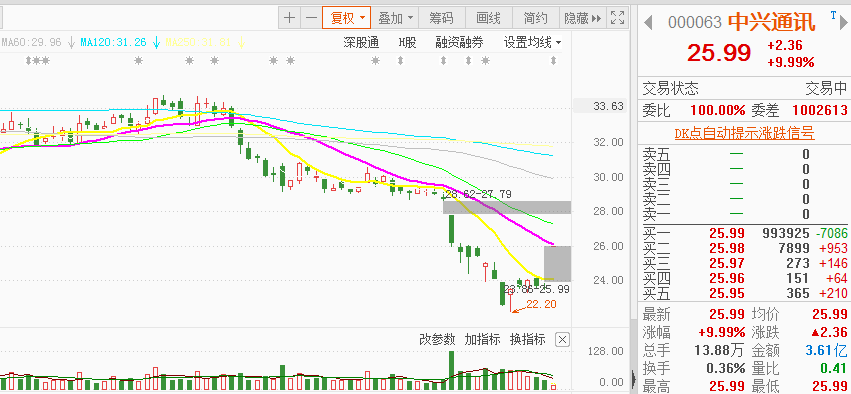Select the H股 tab
The image size is (851, 394).
pos(407,42)
